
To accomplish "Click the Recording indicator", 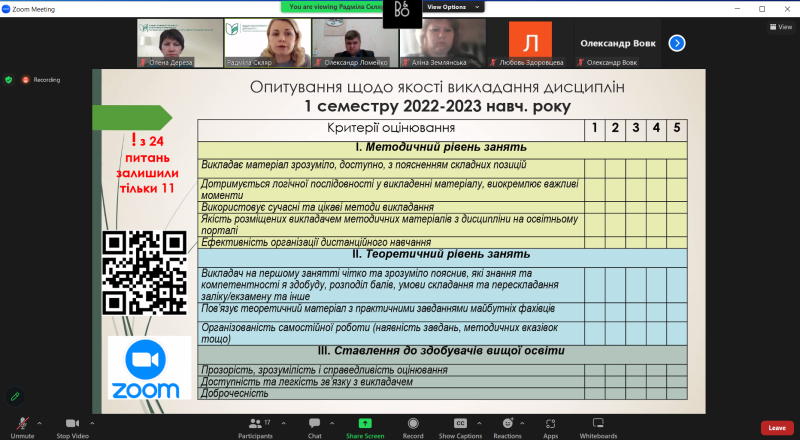I will point(41,80).
